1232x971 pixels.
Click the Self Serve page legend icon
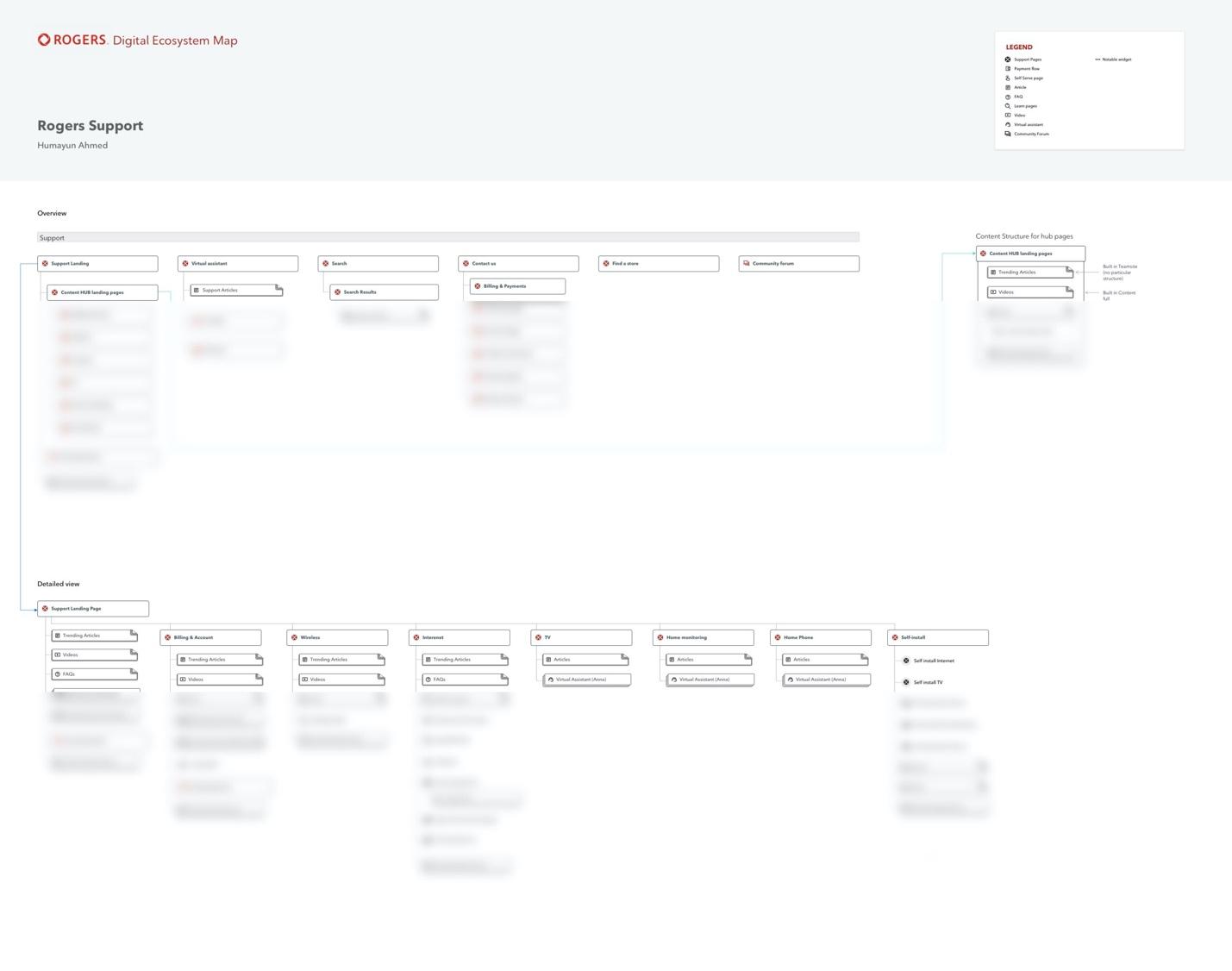point(1008,78)
